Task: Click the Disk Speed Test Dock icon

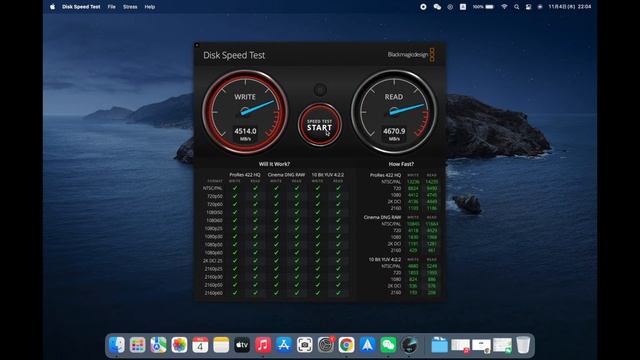Action: (409, 345)
